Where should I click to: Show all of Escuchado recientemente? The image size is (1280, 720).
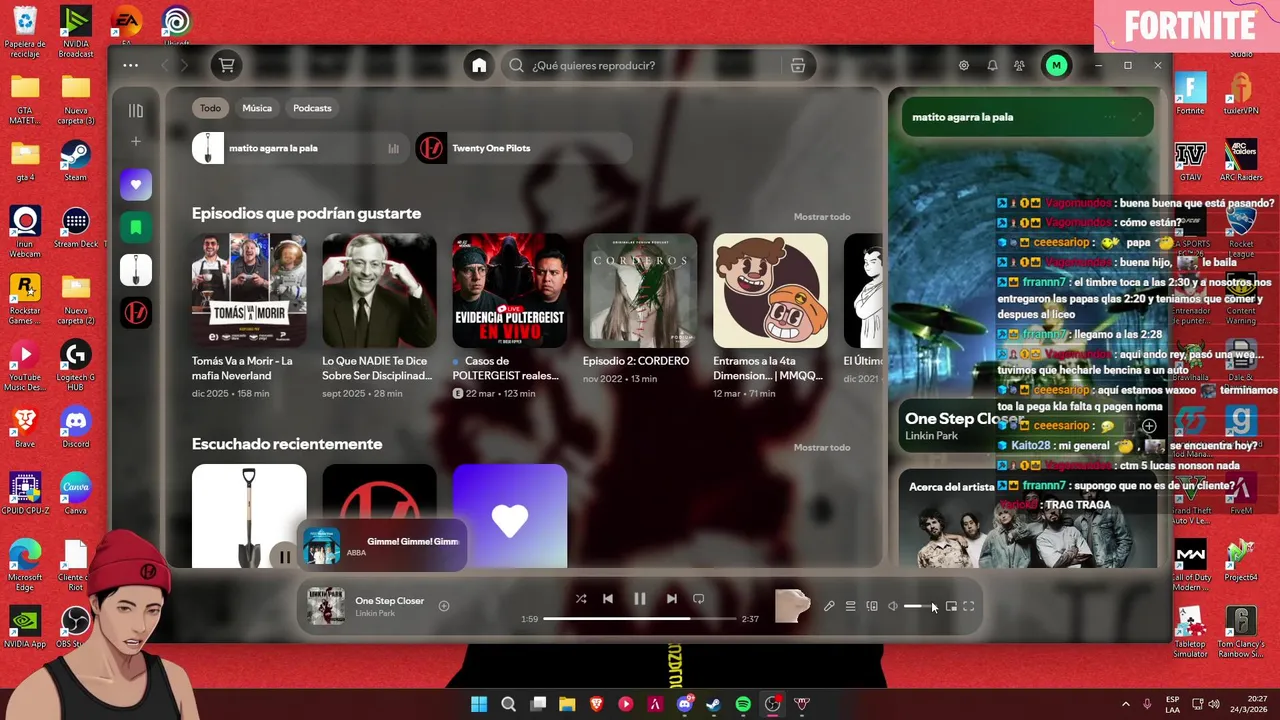(x=822, y=448)
